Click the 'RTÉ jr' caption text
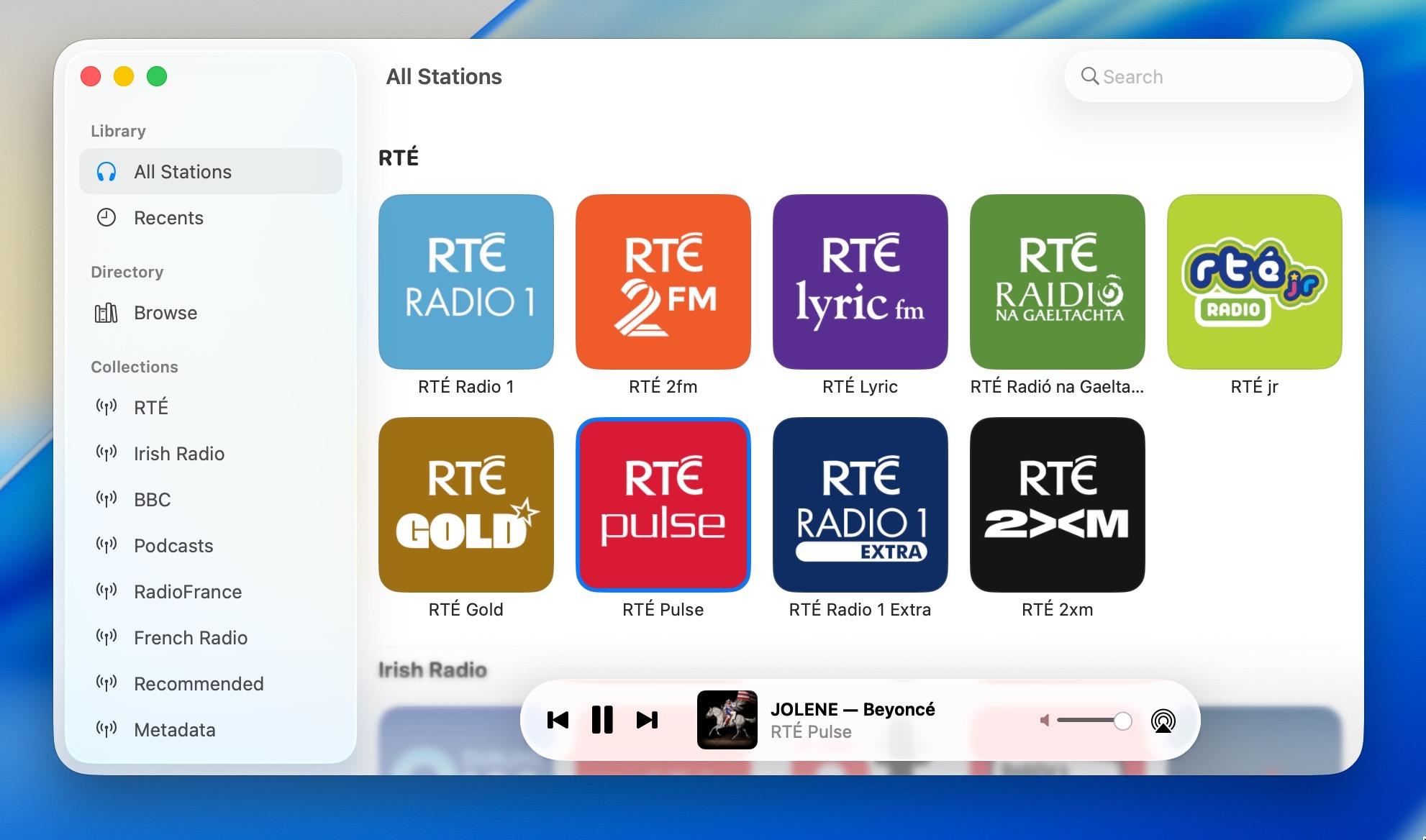This screenshot has width=1426, height=840. [1255, 387]
